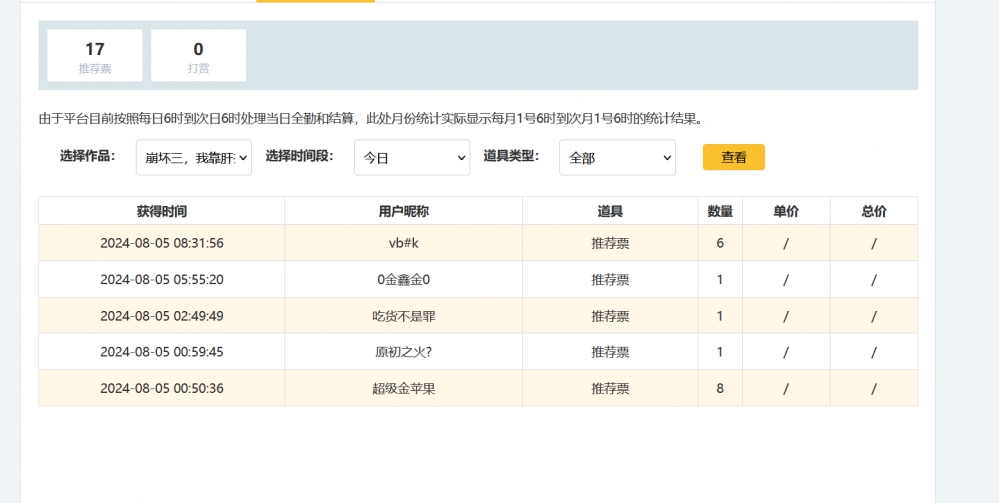
Task: Click the 获得时间 column header
Action: (x=161, y=211)
